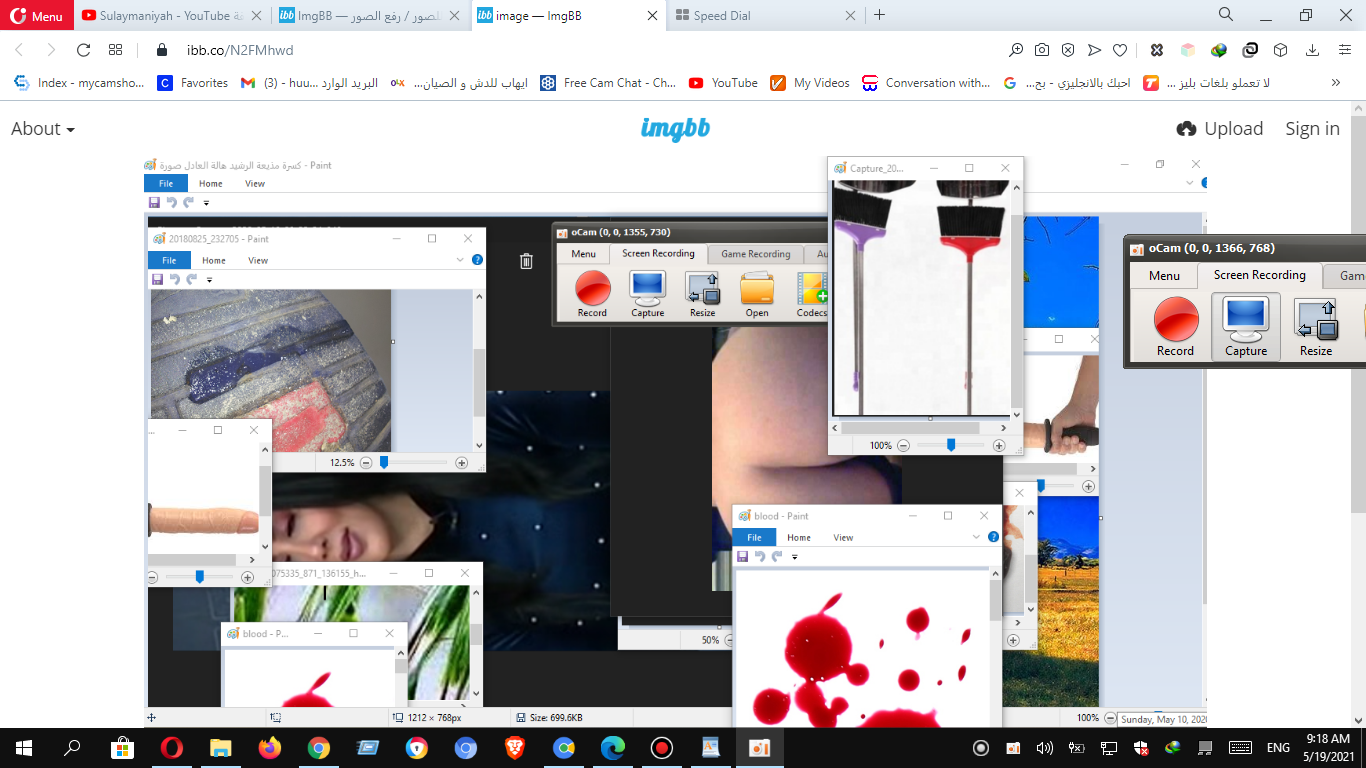Screen dimensions: 1366x768
Task: Open Menu tab in oCam (0, 0, 1366, 768) window
Action: coord(1163,276)
